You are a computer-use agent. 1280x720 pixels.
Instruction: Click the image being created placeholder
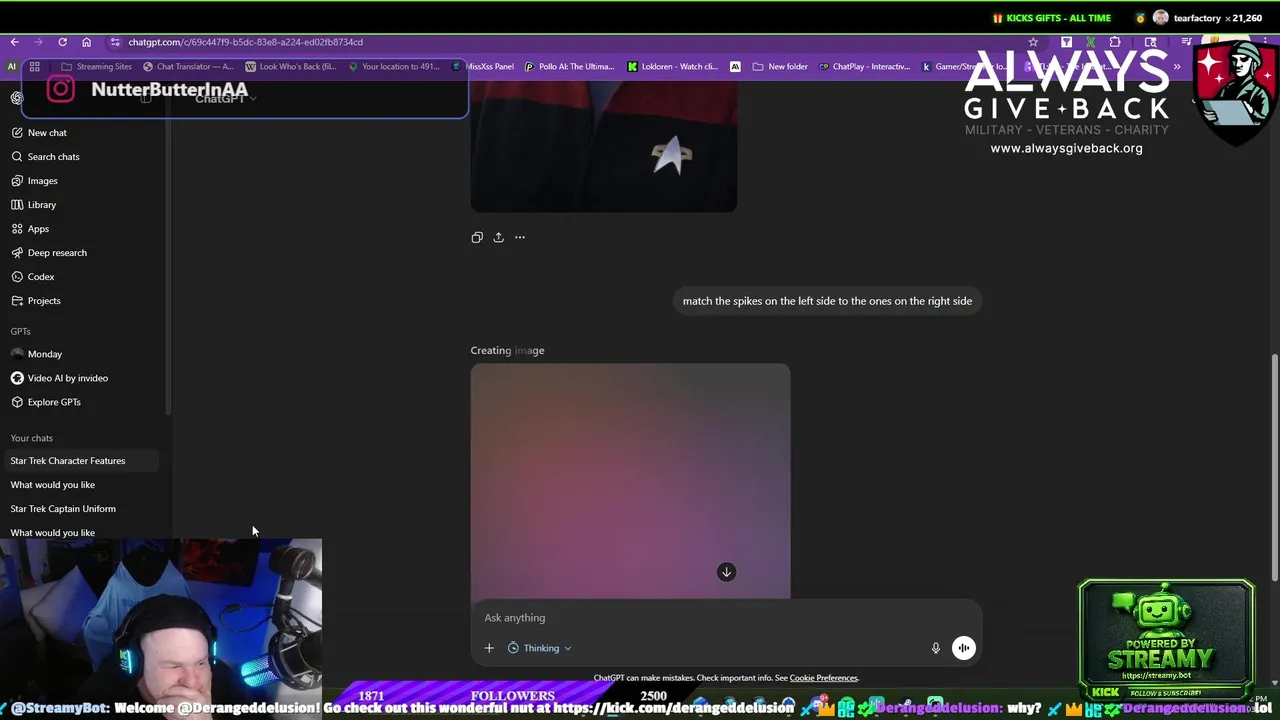tap(630, 481)
